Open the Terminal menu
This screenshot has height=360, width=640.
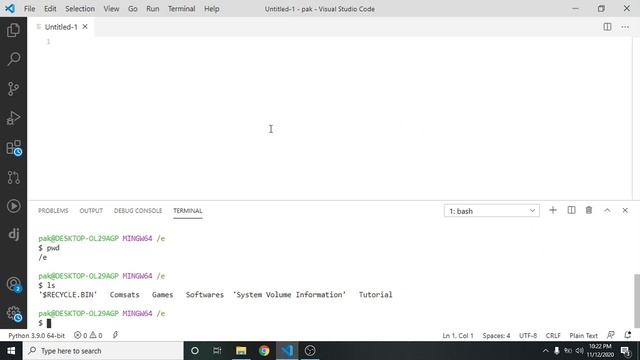[182, 9]
